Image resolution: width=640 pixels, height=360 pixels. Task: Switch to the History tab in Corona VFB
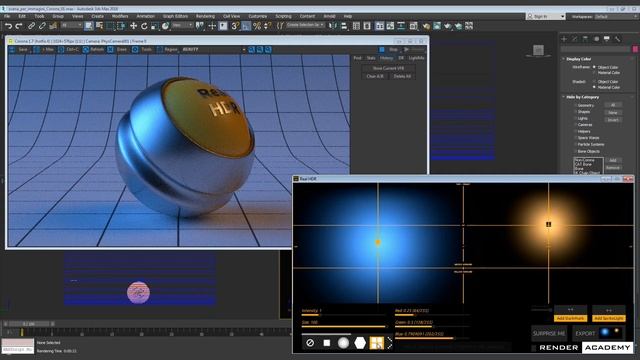coord(386,58)
